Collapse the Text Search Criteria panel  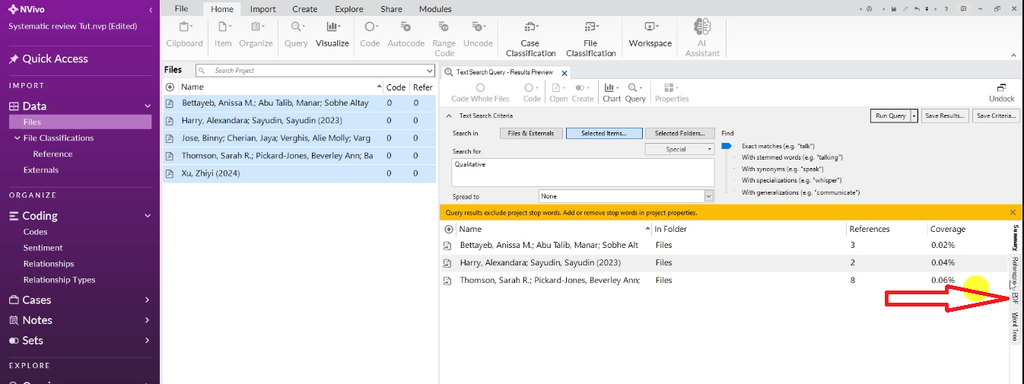[x=448, y=116]
